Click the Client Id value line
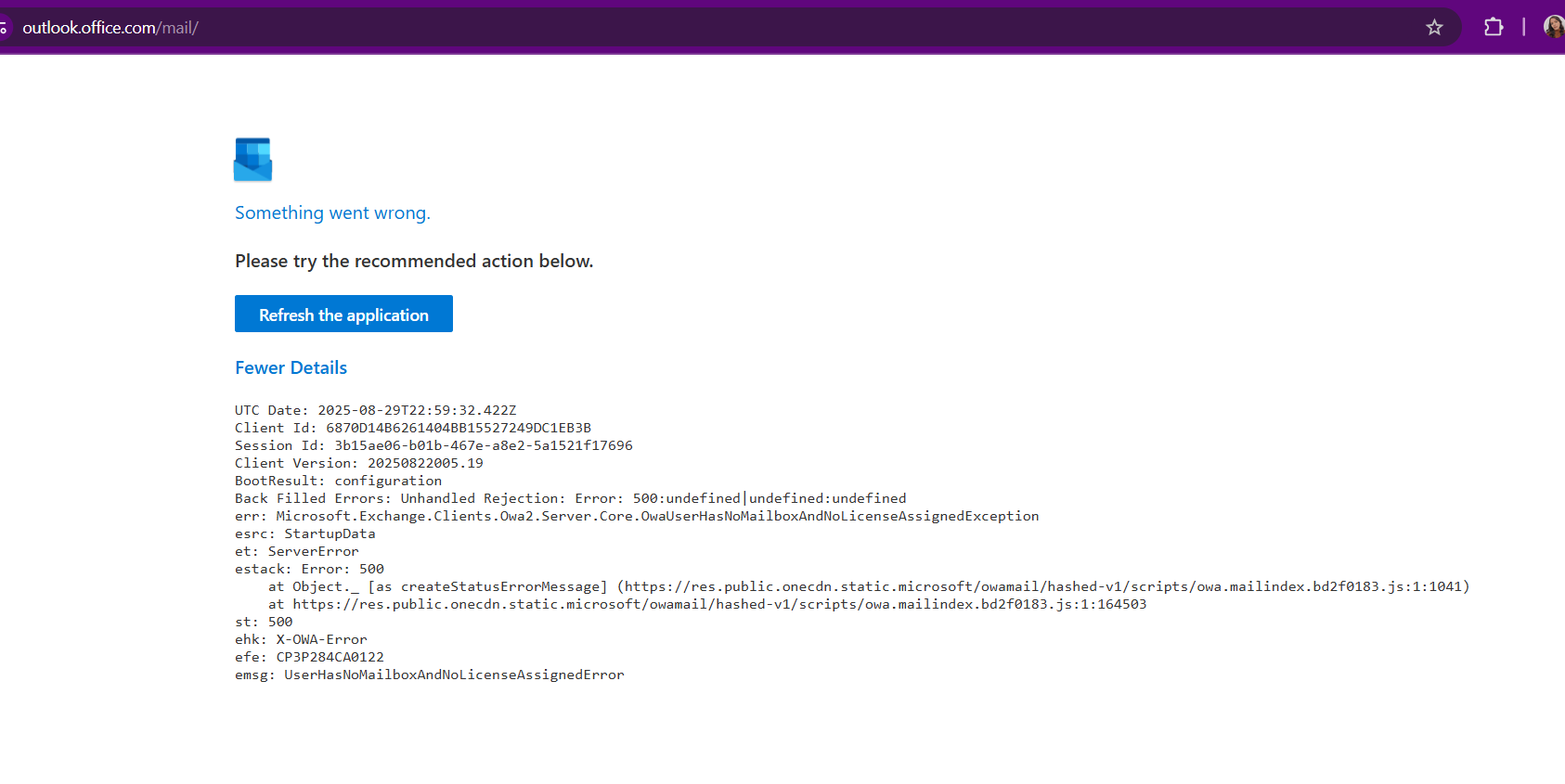 point(413,428)
